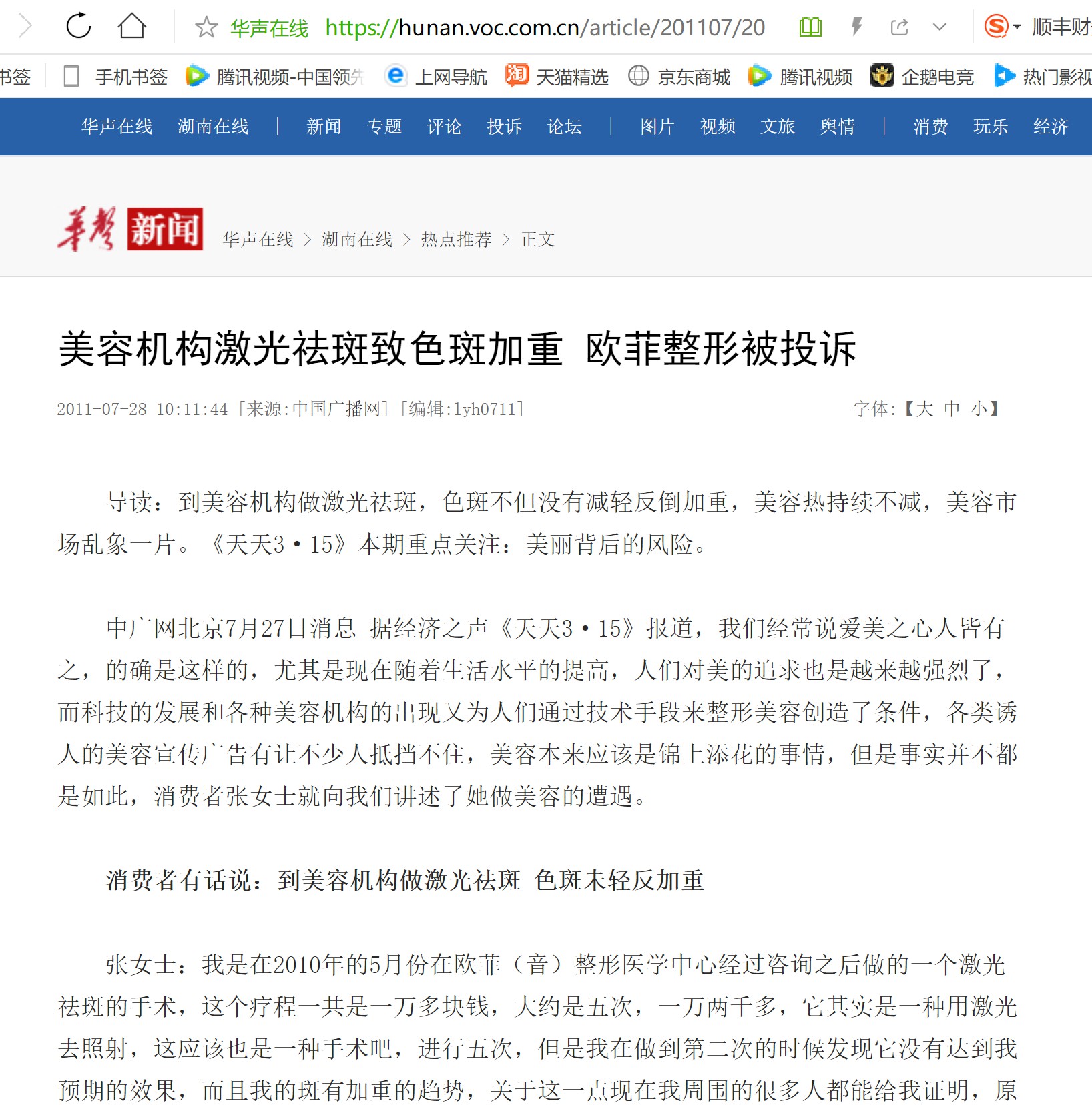
Task: Open the 投诉 navigation item
Action: (504, 126)
